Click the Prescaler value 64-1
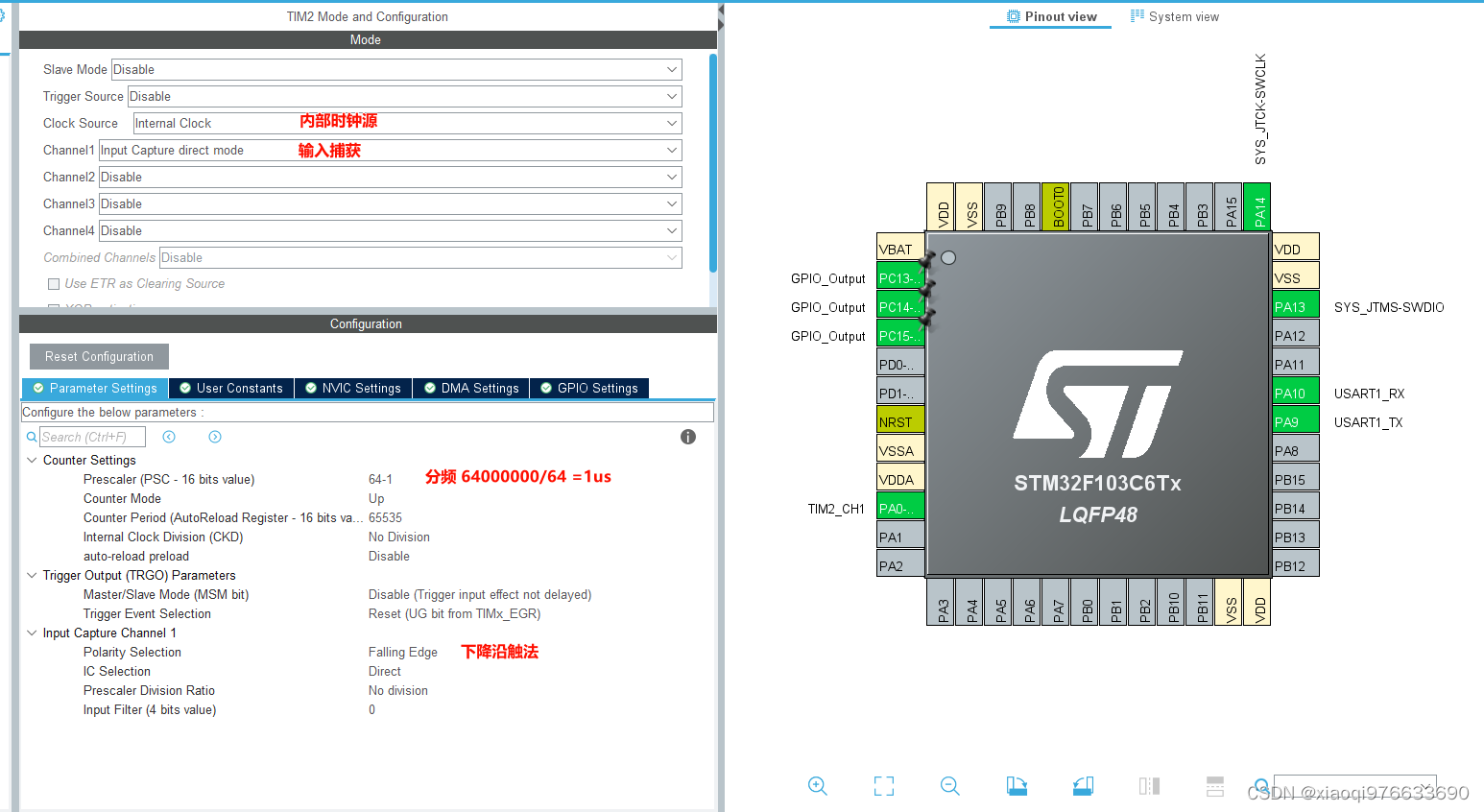The height and width of the screenshot is (812, 1484). 380,479
